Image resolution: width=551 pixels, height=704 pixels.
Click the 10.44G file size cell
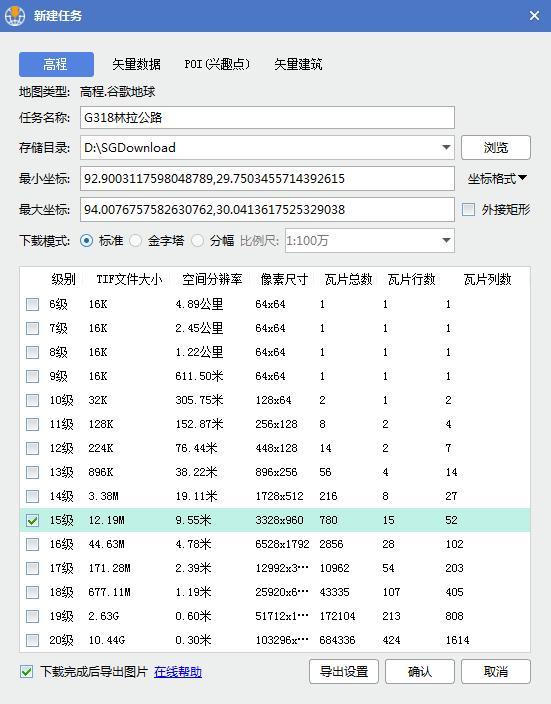[x=106, y=640]
